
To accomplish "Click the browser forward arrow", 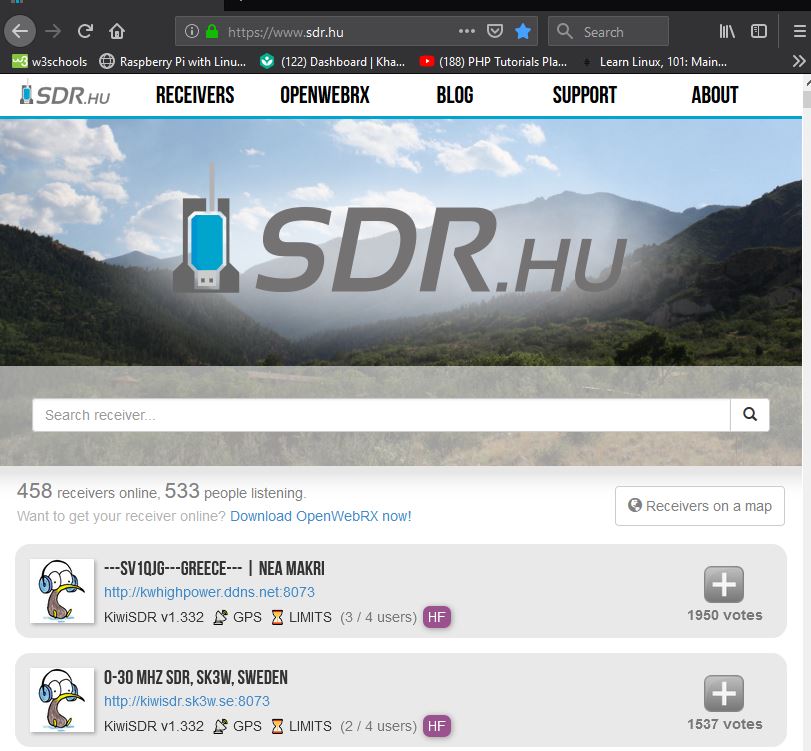I will coord(53,32).
